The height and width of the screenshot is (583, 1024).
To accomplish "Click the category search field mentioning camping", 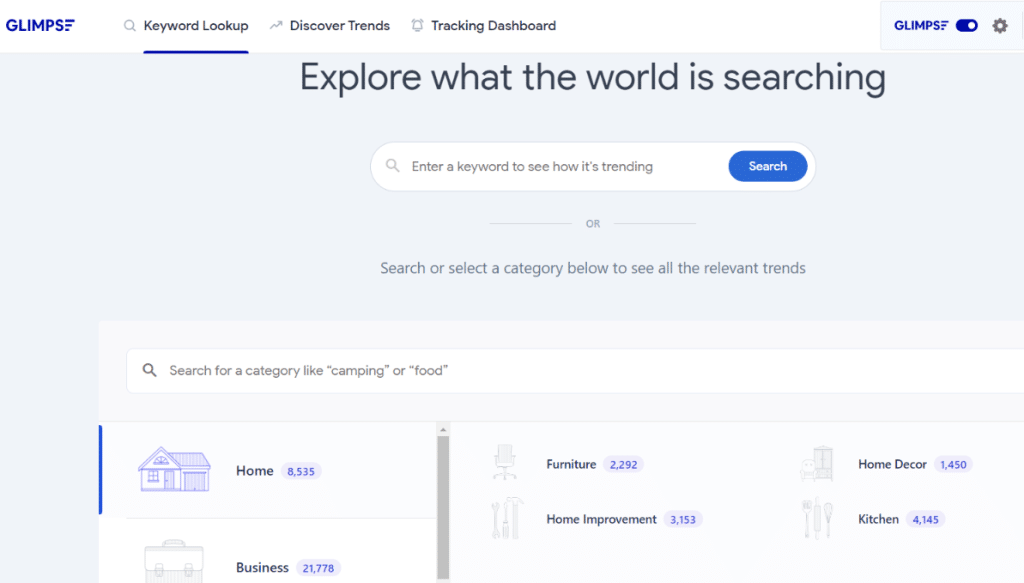I will tap(400, 369).
